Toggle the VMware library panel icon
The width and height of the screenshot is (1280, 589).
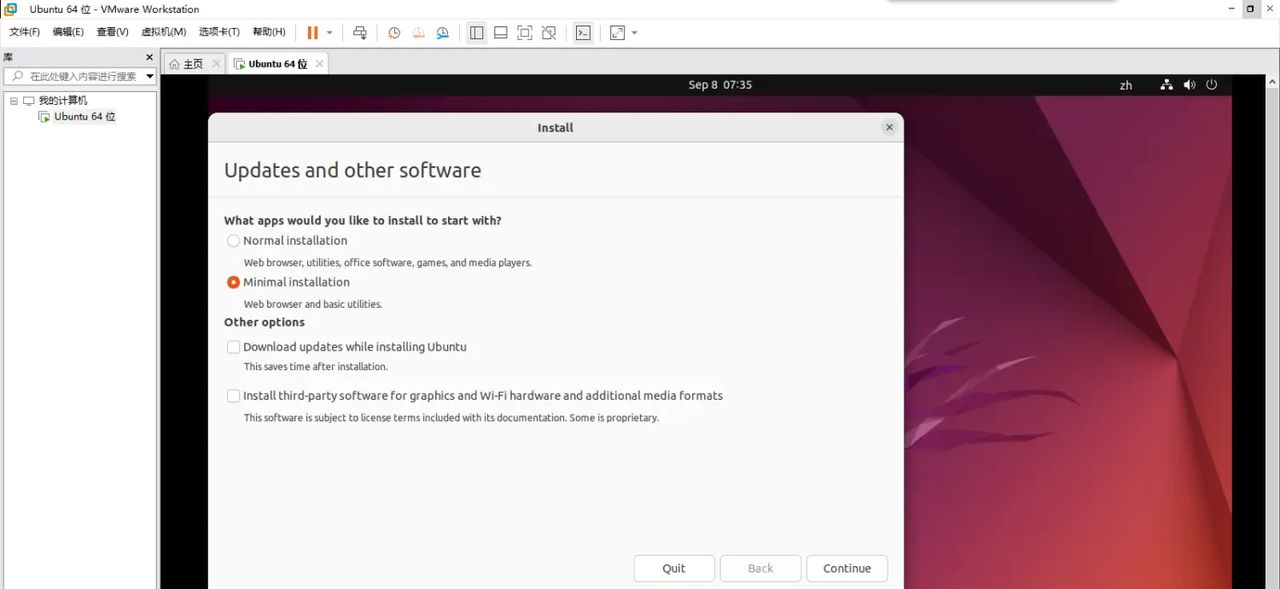[x=477, y=32]
